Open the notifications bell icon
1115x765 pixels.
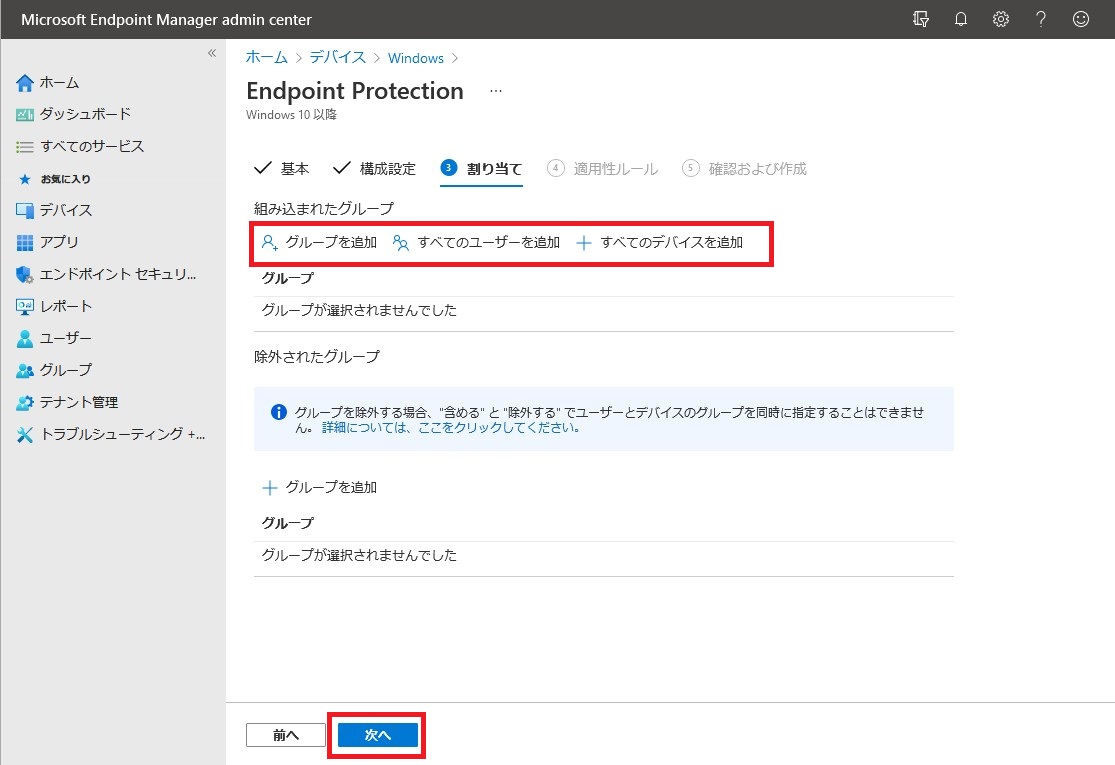[x=961, y=19]
